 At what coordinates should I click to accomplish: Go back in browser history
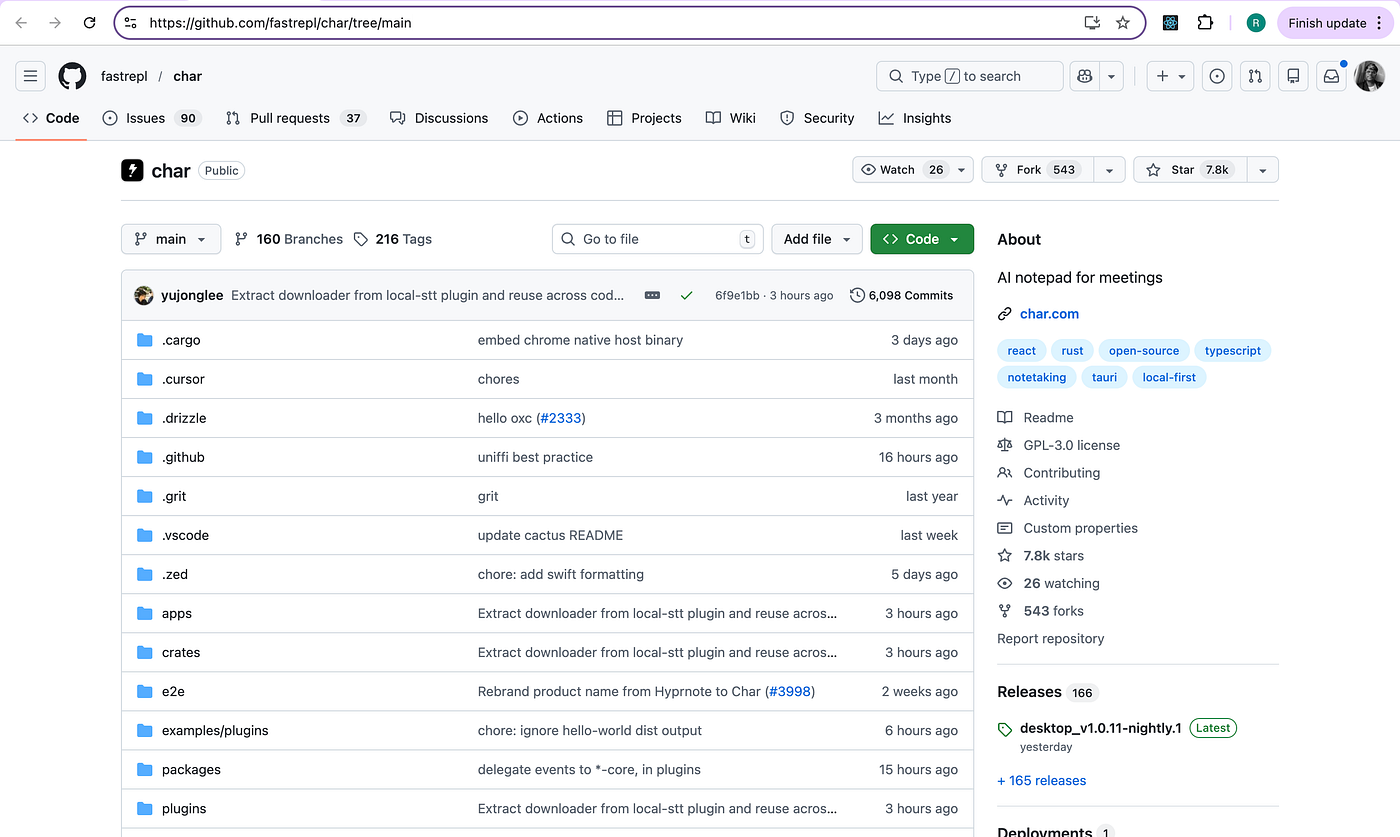[x=22, y=23]
